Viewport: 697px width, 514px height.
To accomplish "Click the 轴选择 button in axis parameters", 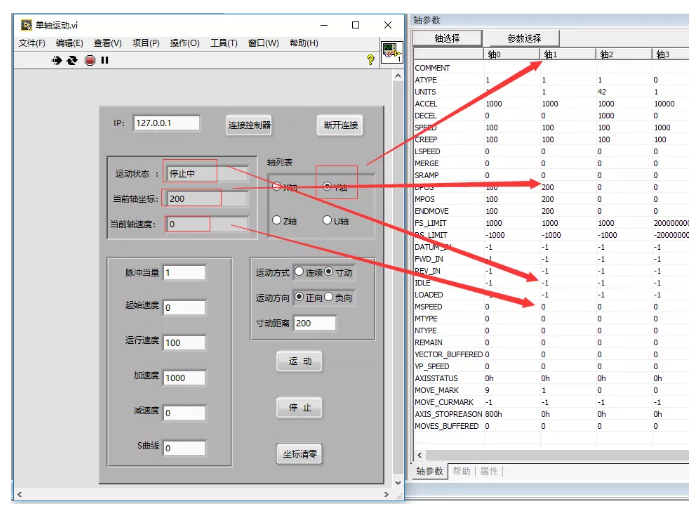I will (447, 39).
